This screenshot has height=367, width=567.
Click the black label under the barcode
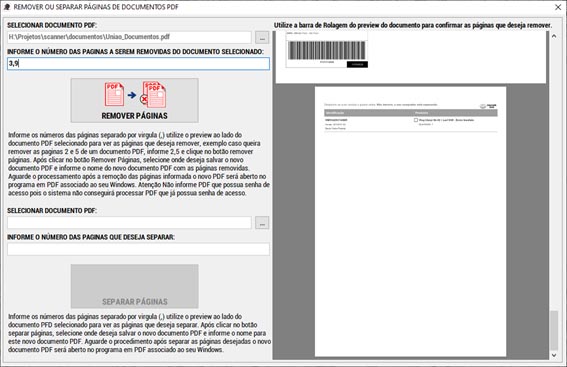pyautogui.click(x=357, y=64)
